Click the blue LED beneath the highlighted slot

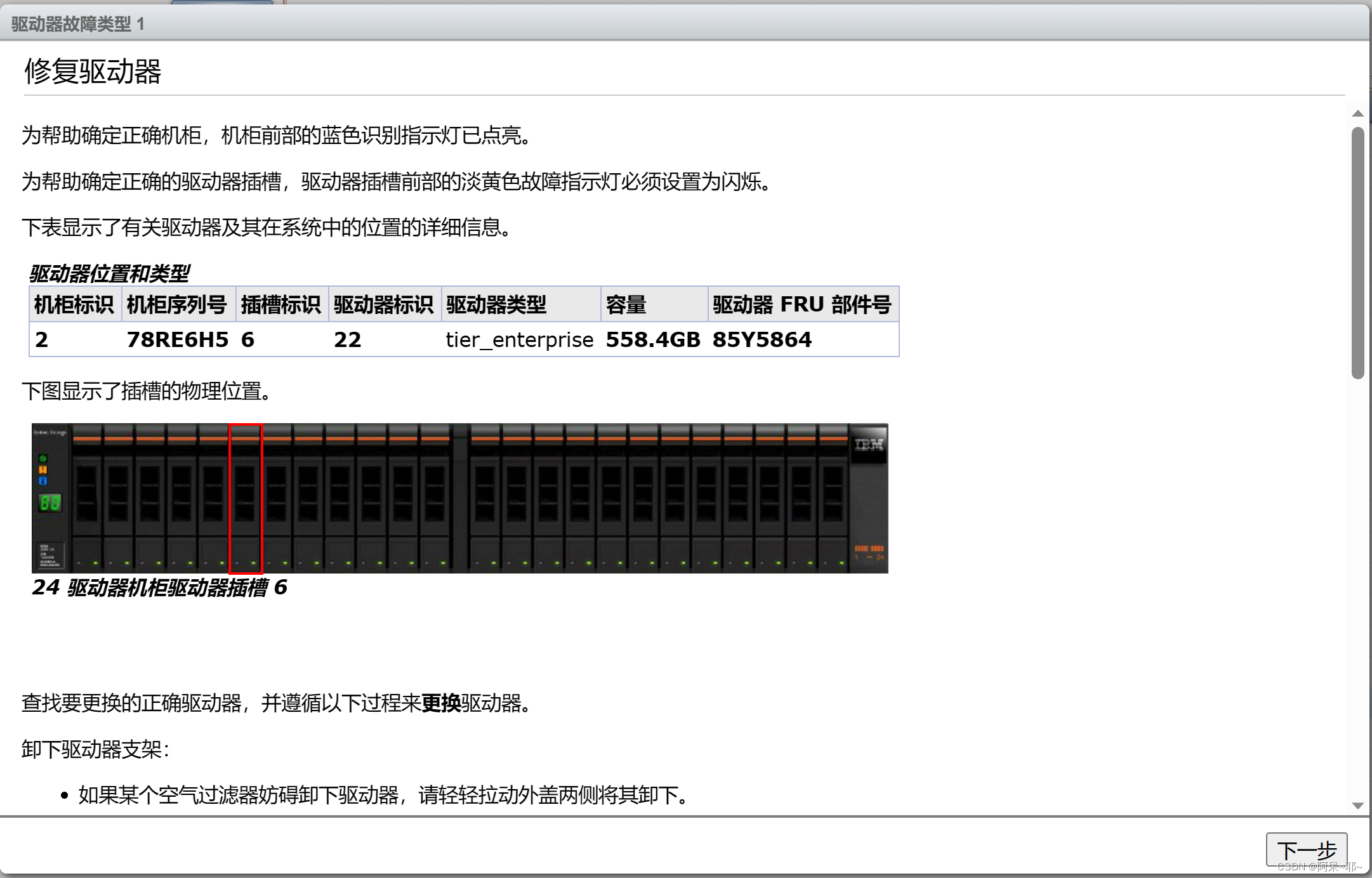tap(237, 563)
